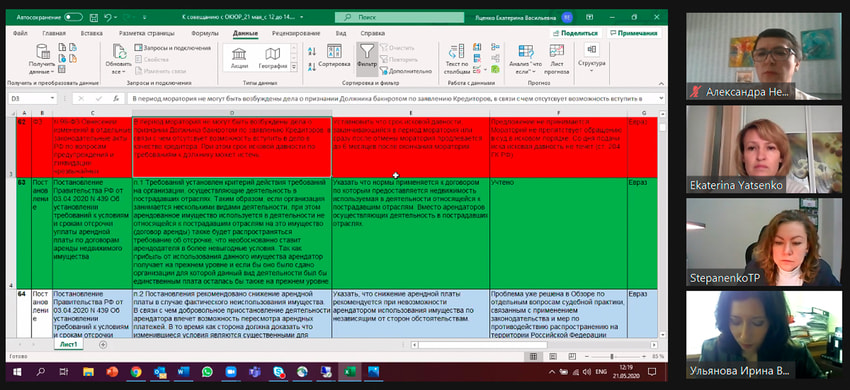Screen dimensions: 850x390
Task: Click the Поделиться button
Action: pos(575,33)
